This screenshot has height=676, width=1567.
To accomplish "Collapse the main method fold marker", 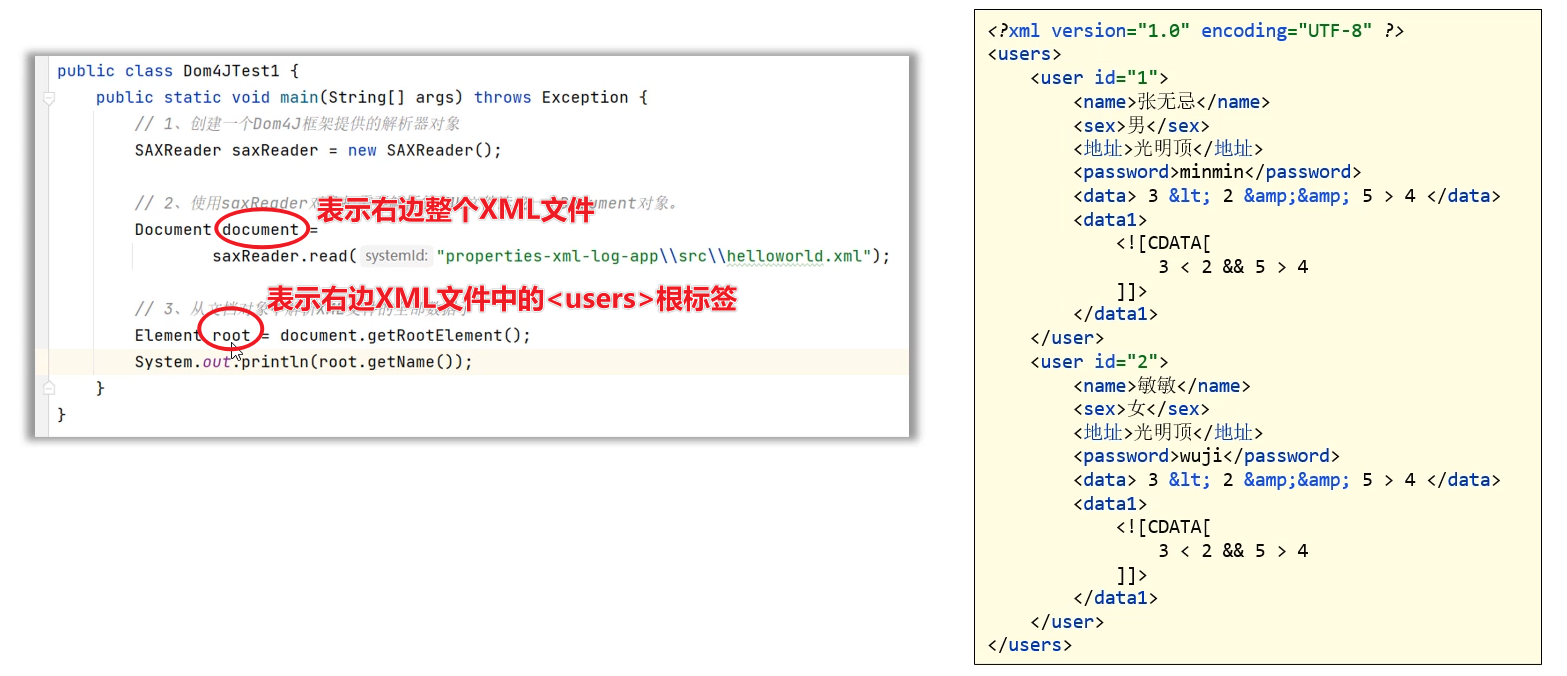I will (47, 98).
